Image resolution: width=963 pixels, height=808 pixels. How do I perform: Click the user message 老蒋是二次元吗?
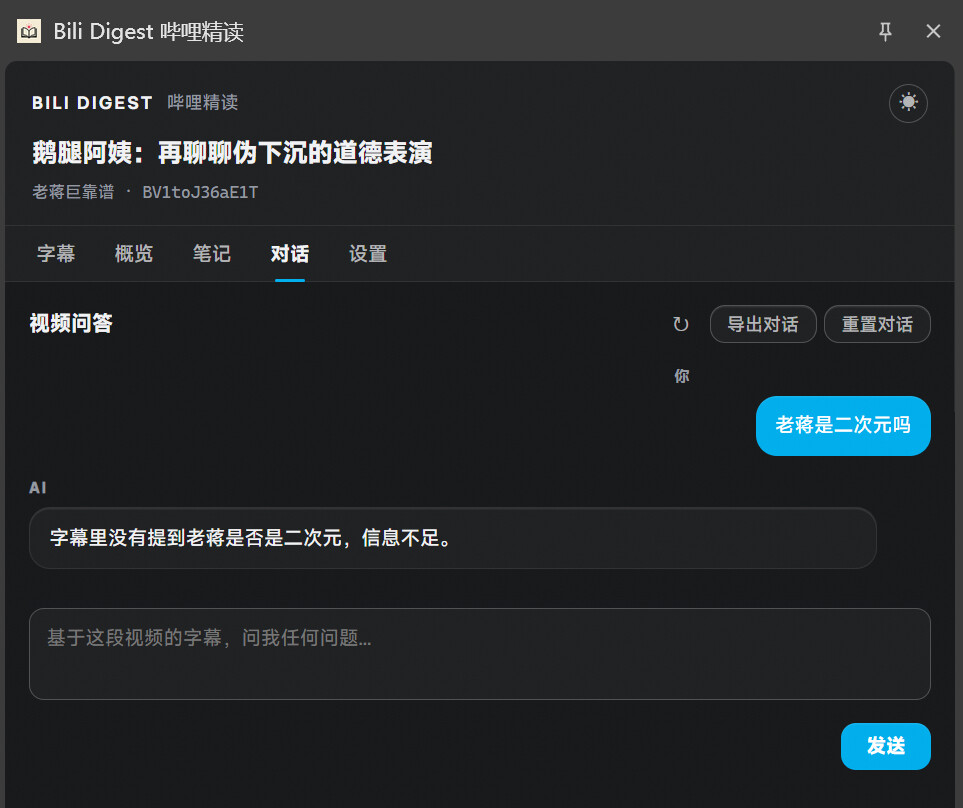pyautogui.click(x=843, y=425)
